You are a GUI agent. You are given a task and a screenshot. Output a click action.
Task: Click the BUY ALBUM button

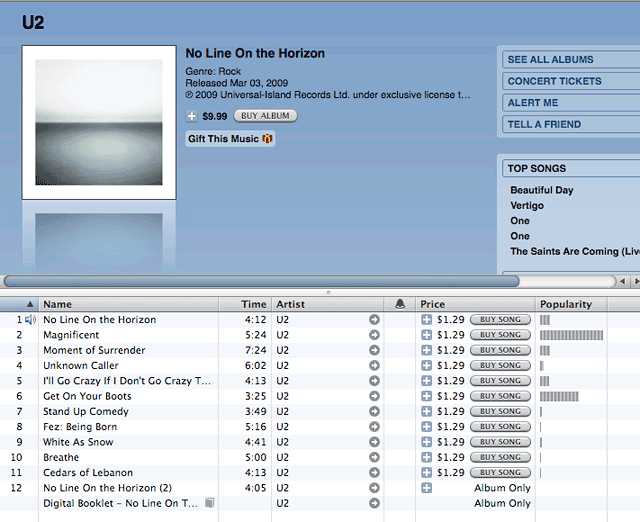click(x=265, y=116)
